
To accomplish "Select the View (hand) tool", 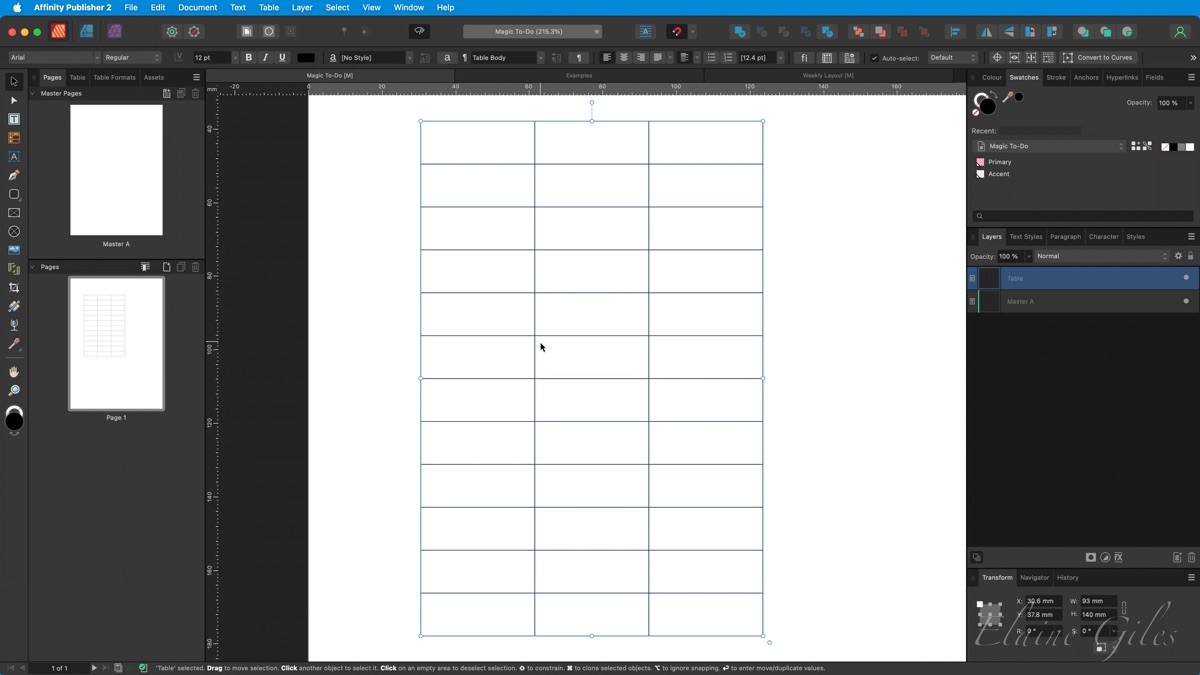I will (x=14, y=372).
